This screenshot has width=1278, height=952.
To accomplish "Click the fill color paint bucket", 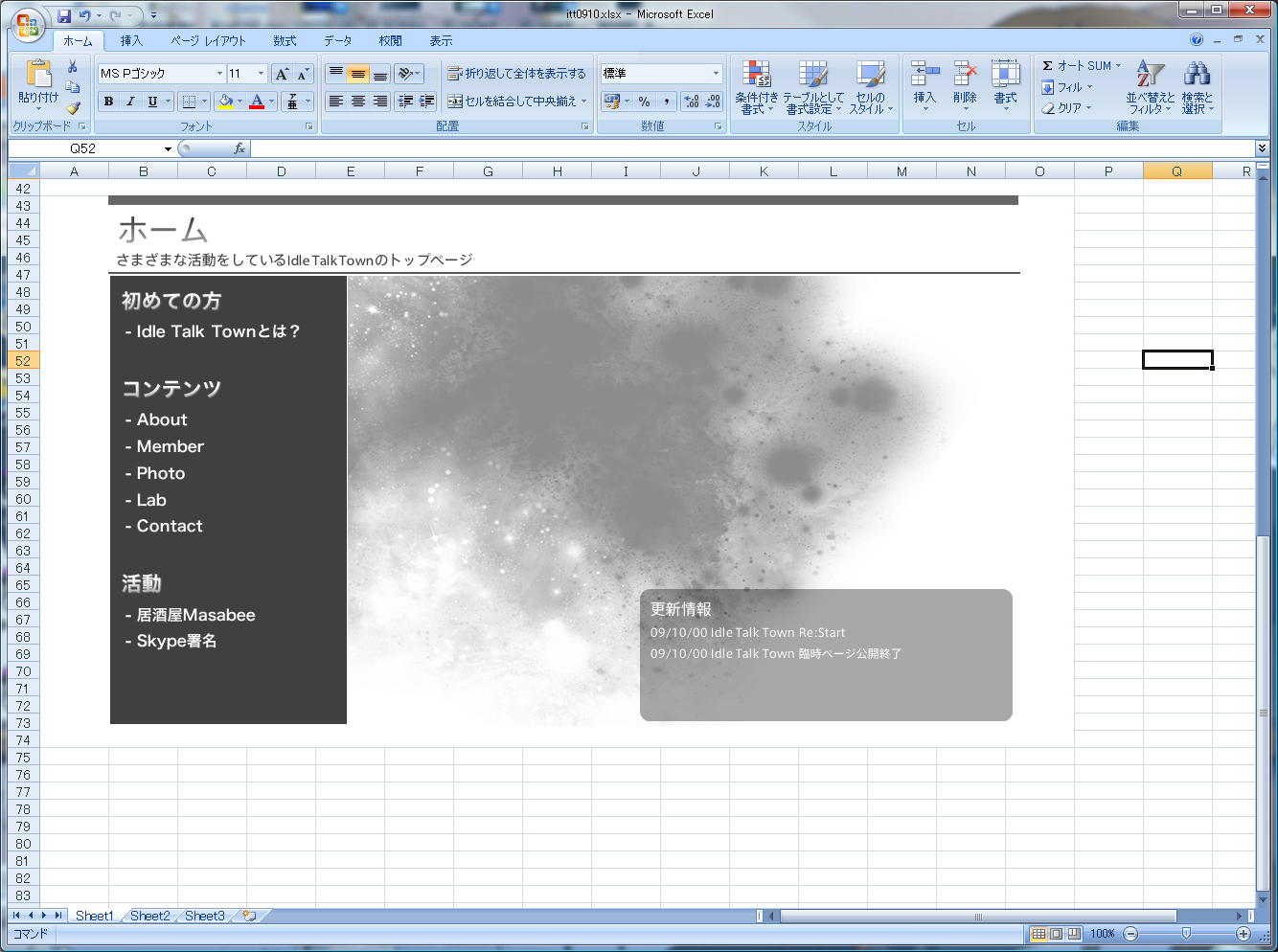I will point(225,102).
